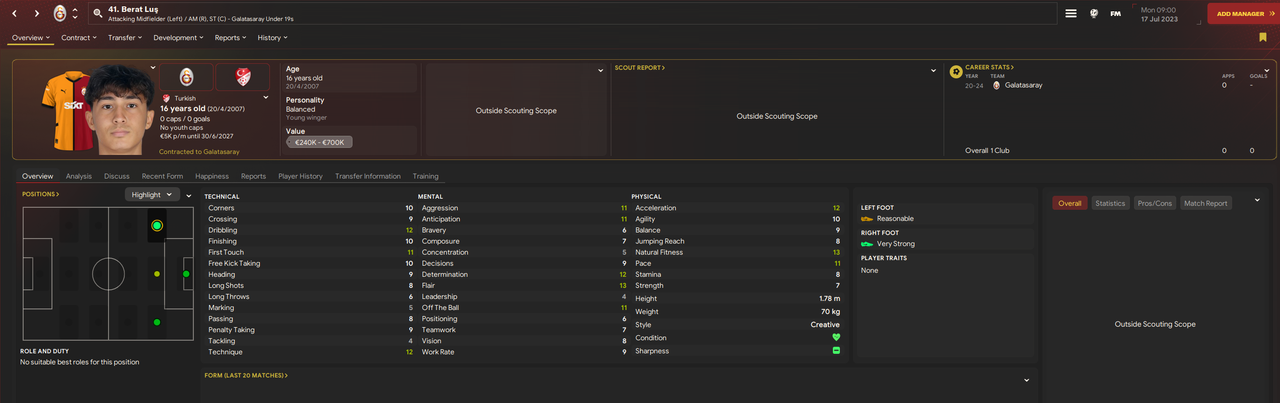
Task: Switch to the Discuss tab
Action: pyautogui.click(x=117, y=176)
